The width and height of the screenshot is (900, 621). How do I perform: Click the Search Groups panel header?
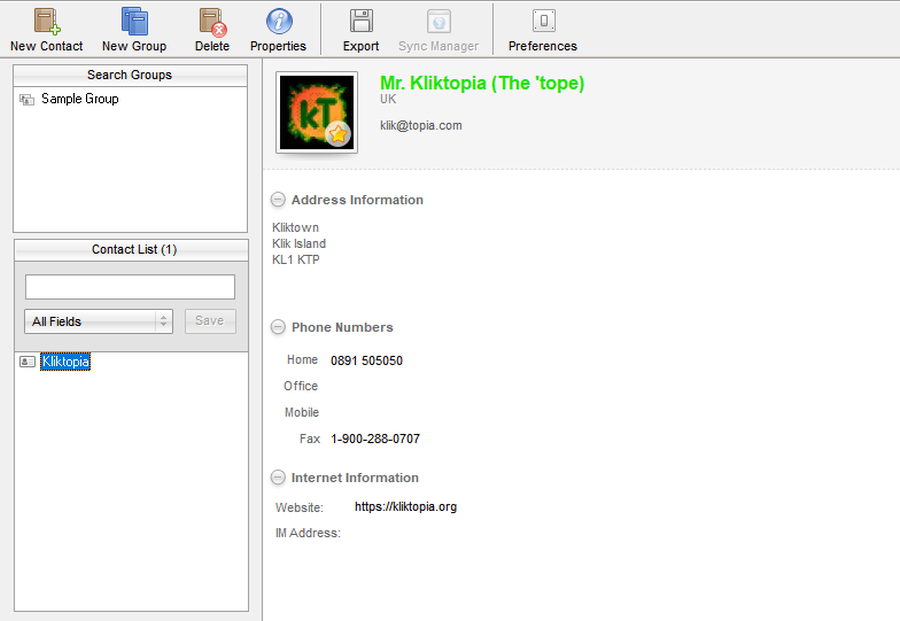click(x=130, y=75)
